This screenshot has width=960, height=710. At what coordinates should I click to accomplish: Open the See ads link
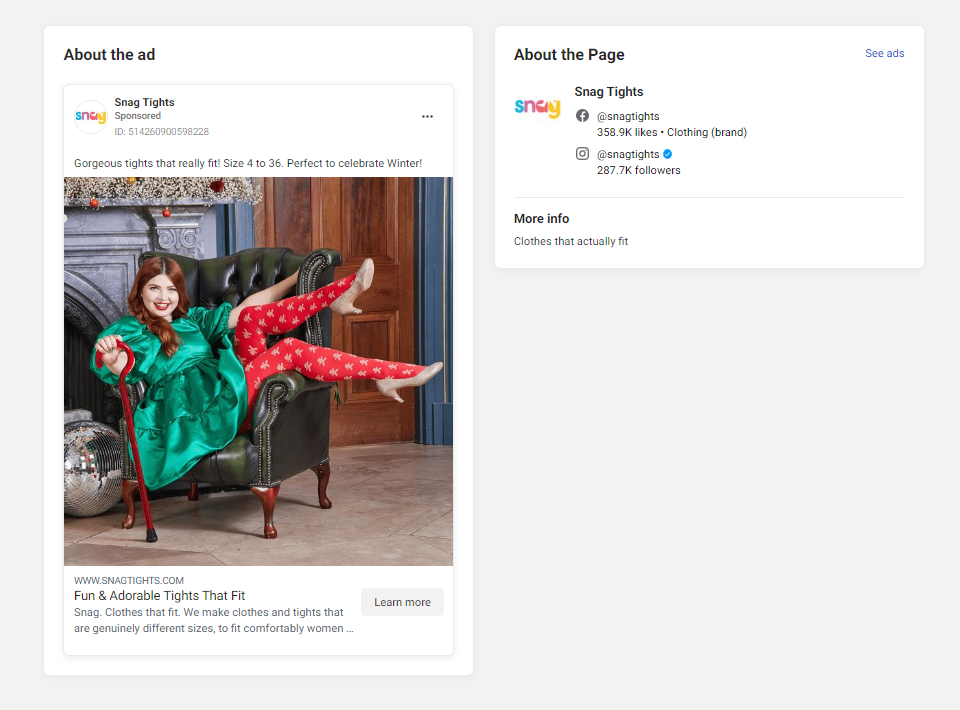click(x=884, y=53)
